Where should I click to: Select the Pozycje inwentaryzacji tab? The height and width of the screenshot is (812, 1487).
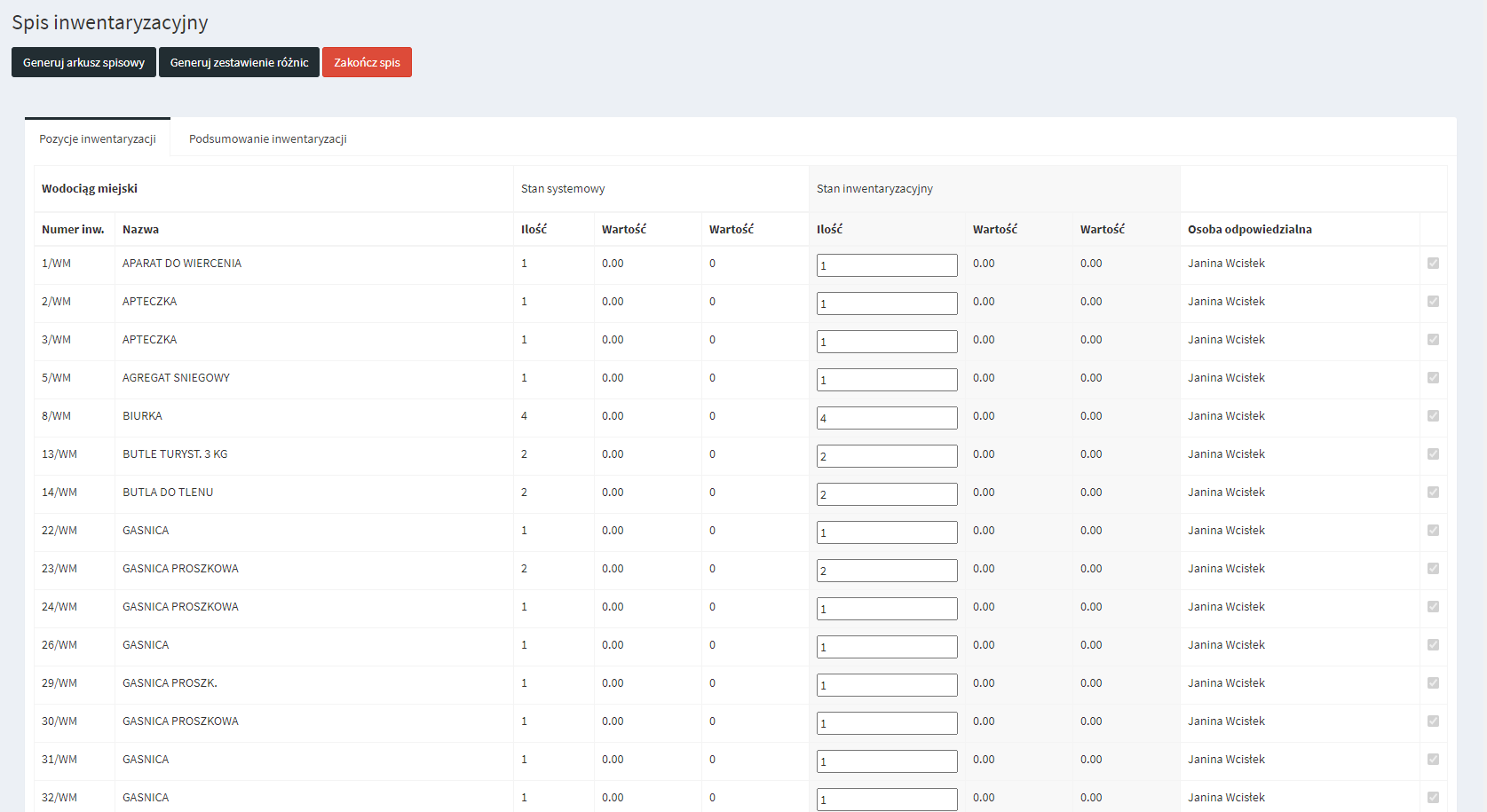[x=98, y=138]
